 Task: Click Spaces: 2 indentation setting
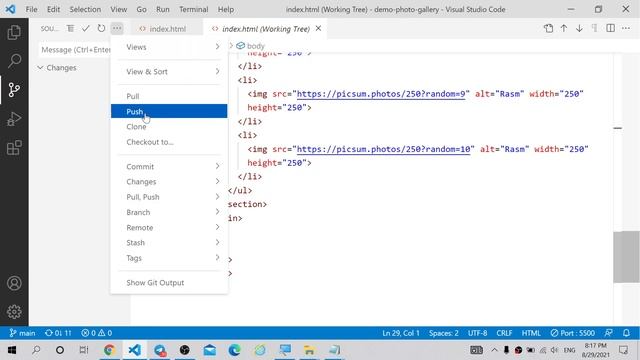(444, 333)
